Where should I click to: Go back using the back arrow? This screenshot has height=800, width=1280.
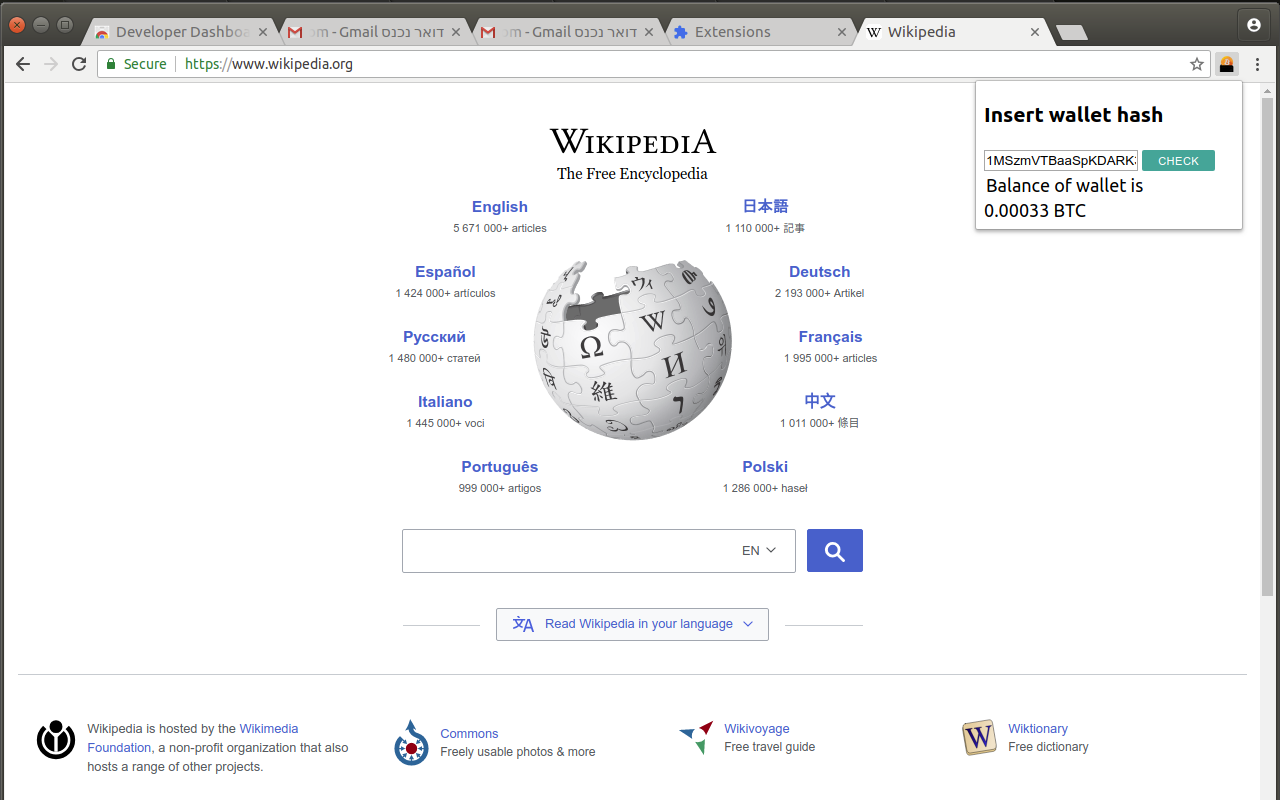tap(23, 64)
